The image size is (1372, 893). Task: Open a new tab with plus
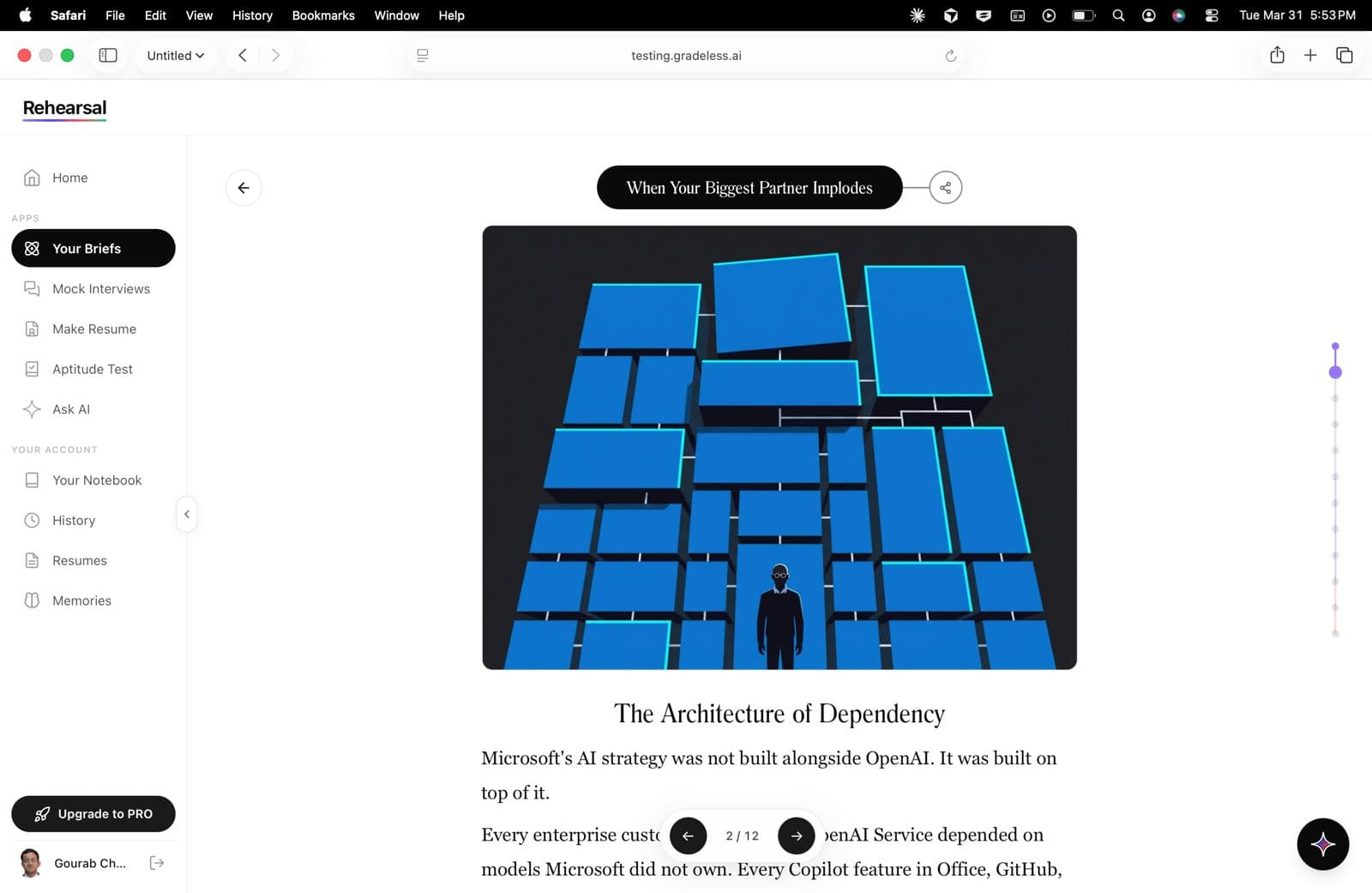coord(1310,55)
